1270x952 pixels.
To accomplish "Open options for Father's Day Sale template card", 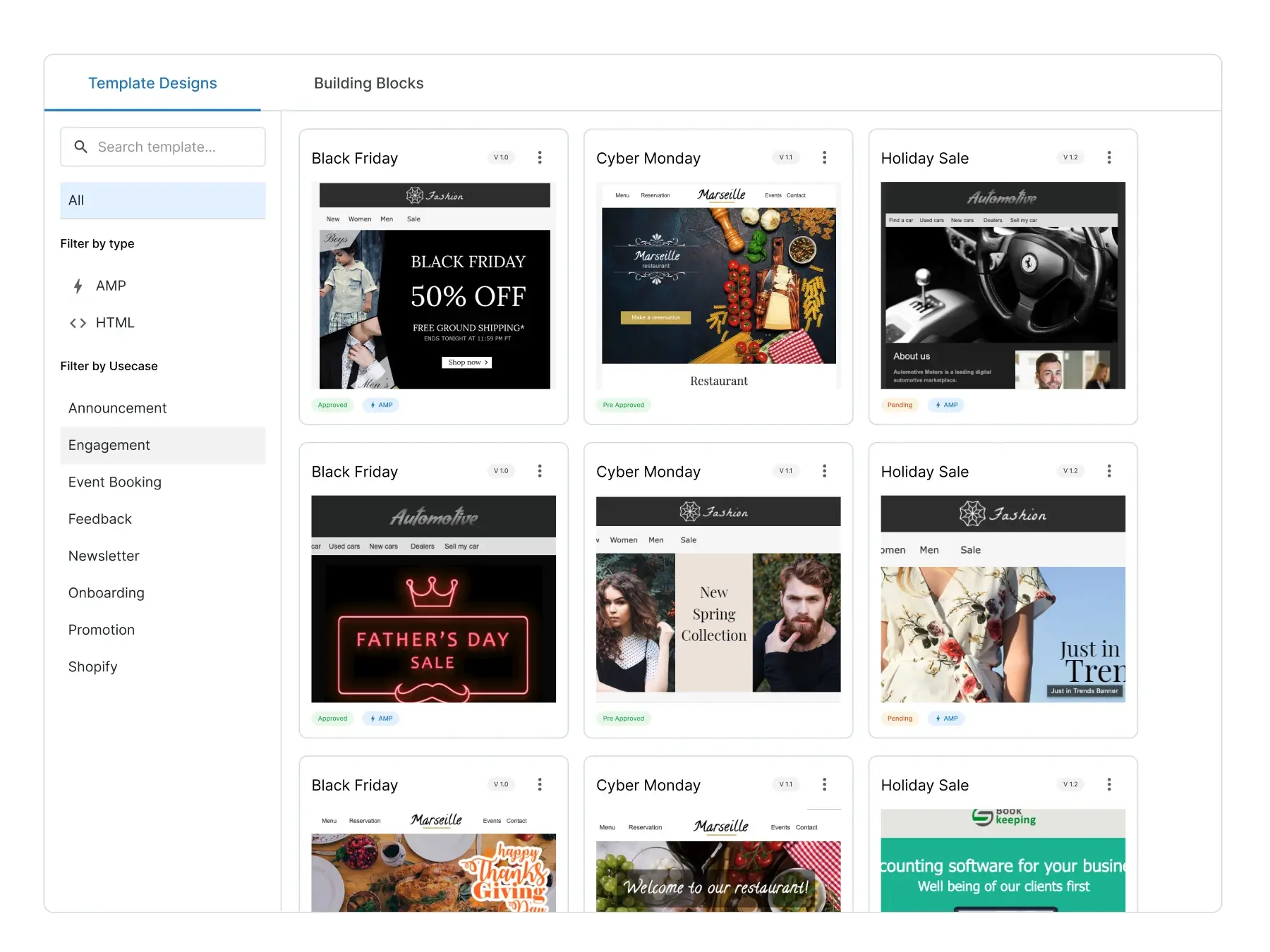I will 540,471.
